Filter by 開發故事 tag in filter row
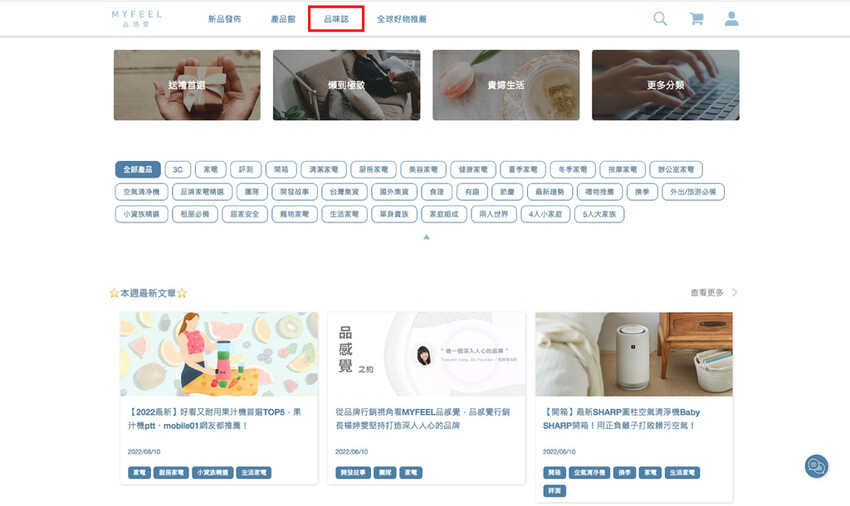This screenshot has width=850, height=506. click(294, 191)
